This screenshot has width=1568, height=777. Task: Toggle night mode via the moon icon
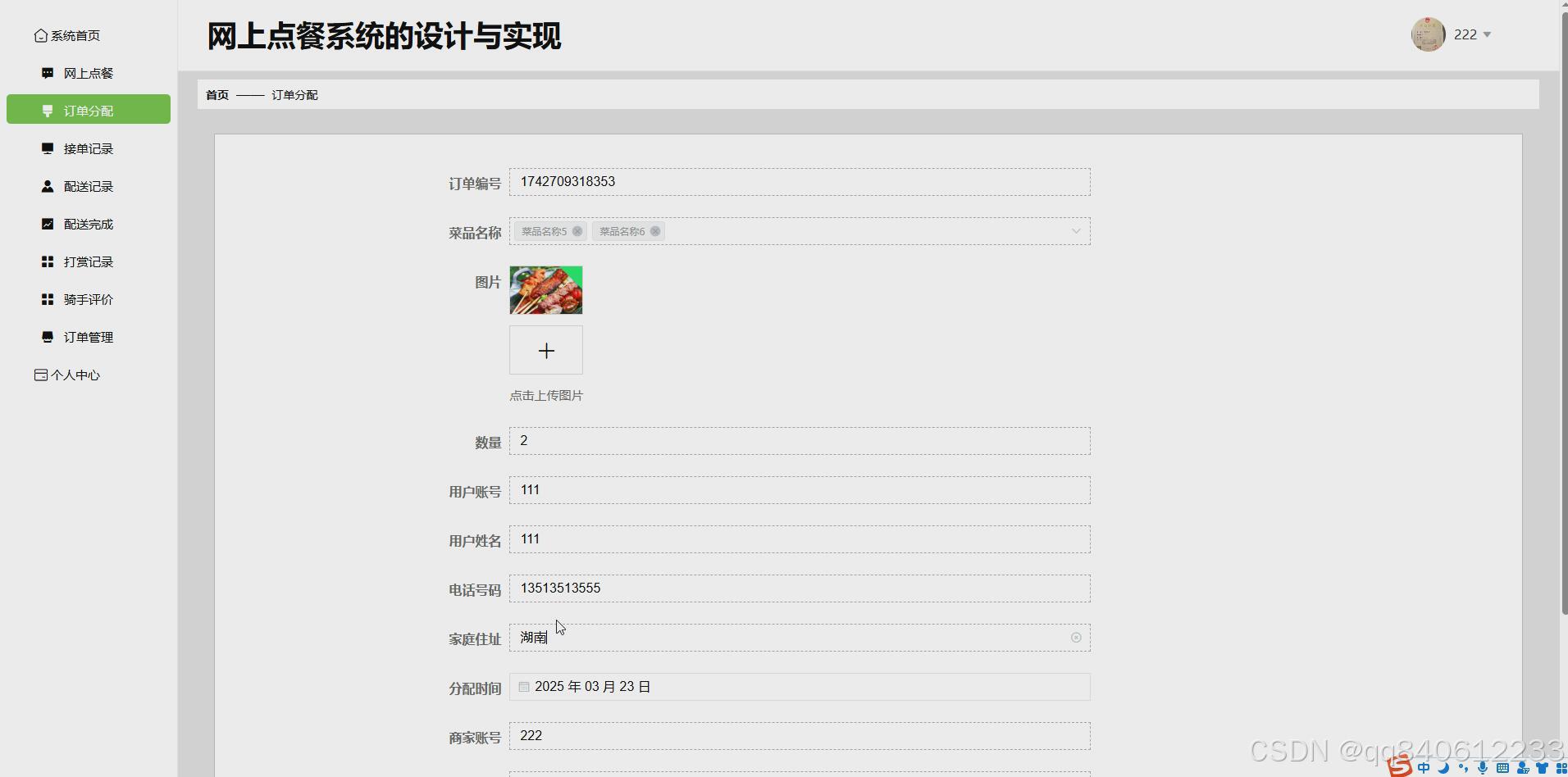tap(1443, 768)
